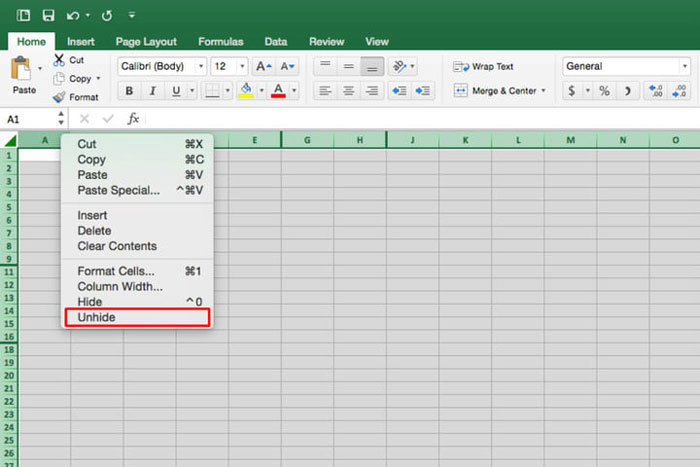Viewport: 700px width, 467px height.
Task: Switch to the Insert ribbon tab
Action: [x=81, y=42]
